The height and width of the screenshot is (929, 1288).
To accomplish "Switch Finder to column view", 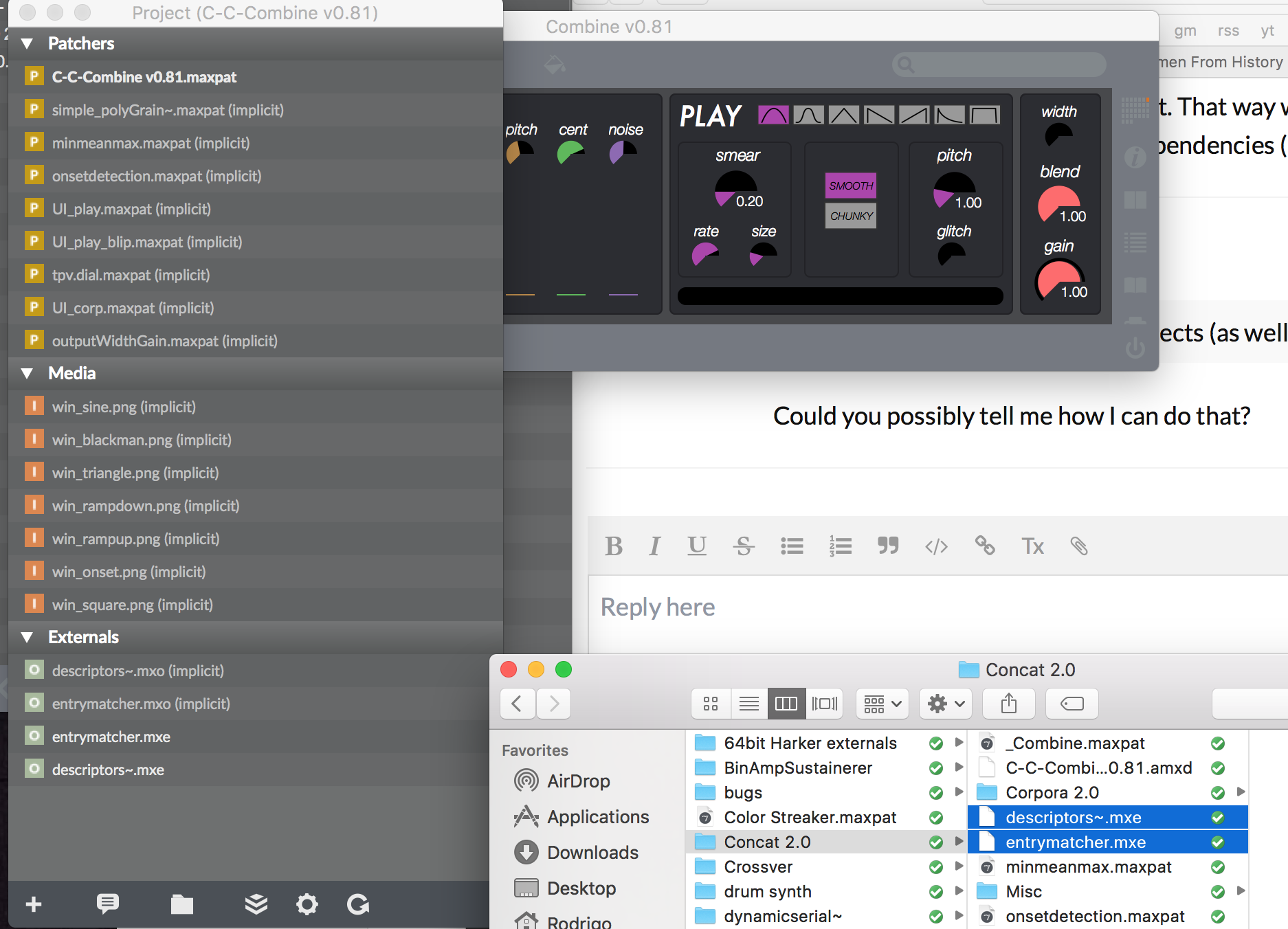I will [x=786, y=704].
